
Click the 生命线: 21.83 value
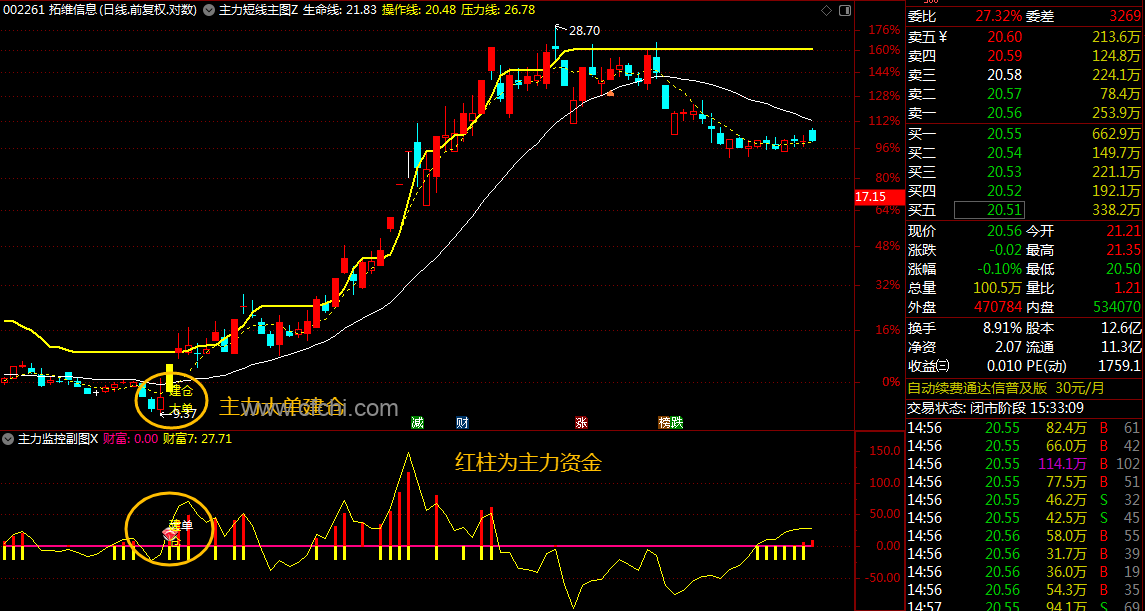click(340, 10)
